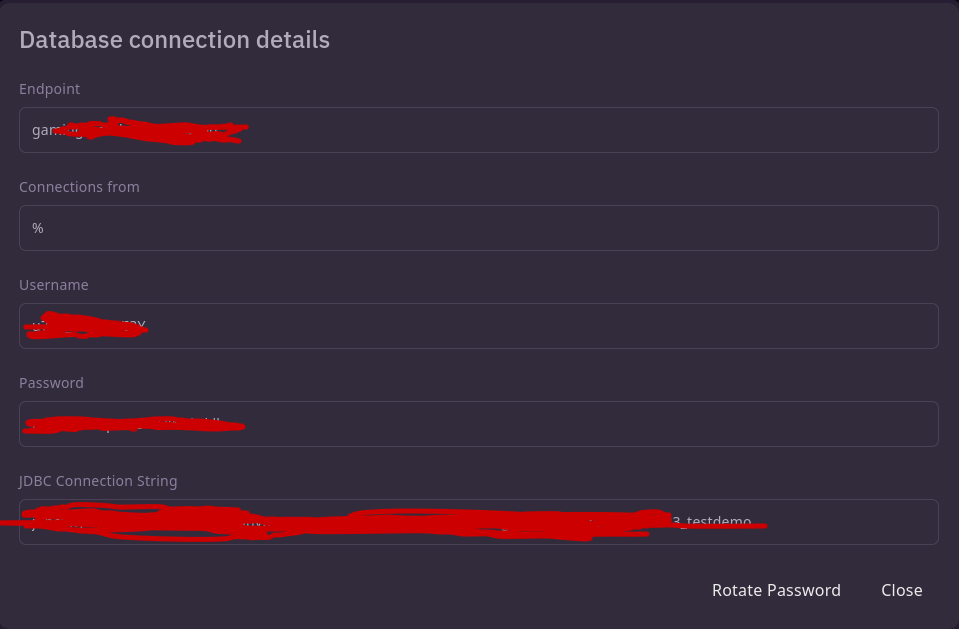Click the % value in Connections from
This screenshot has height=629, width=959.
point(38,228)
